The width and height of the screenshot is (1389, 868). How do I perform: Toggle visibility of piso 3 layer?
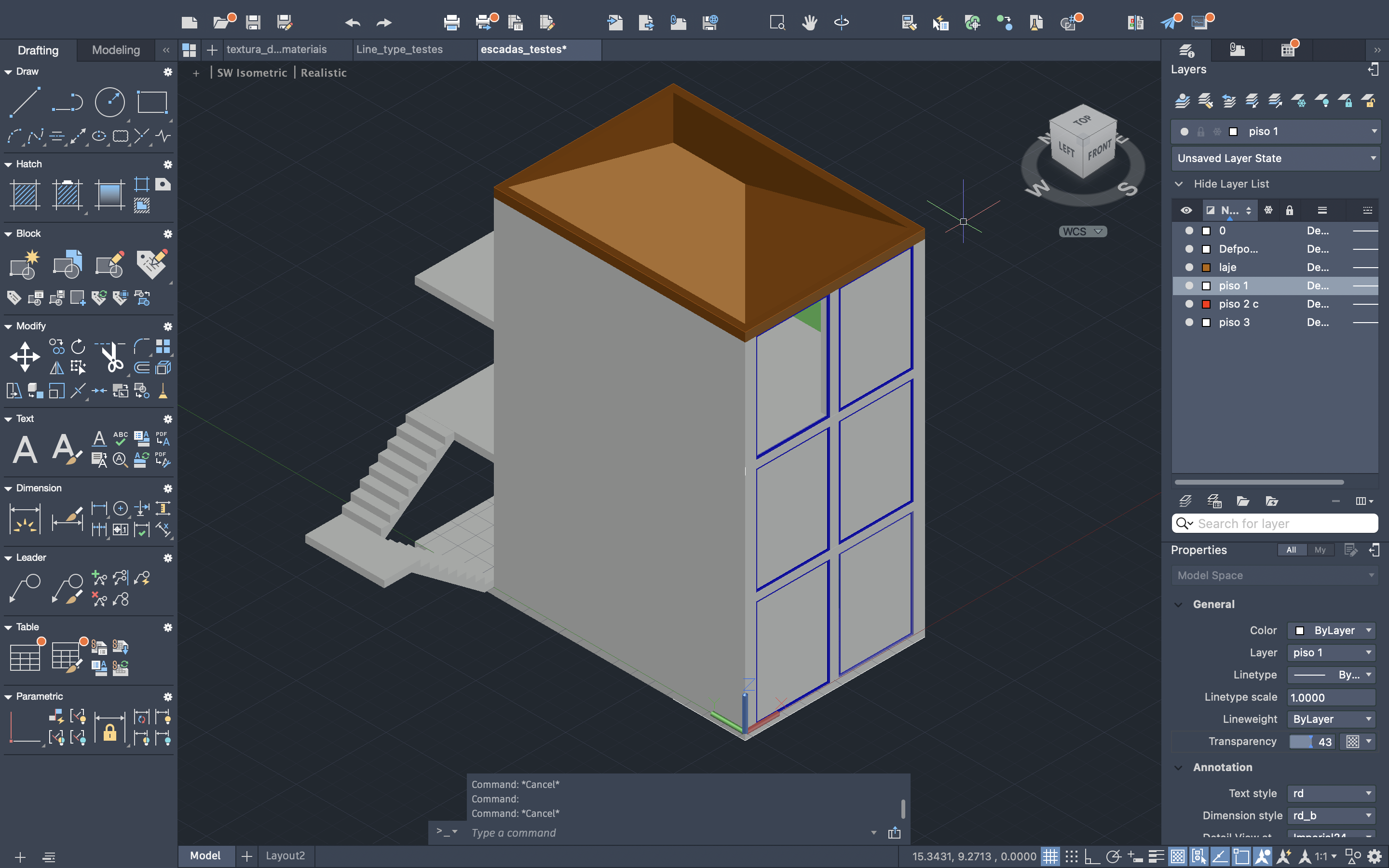[1189, 323]
